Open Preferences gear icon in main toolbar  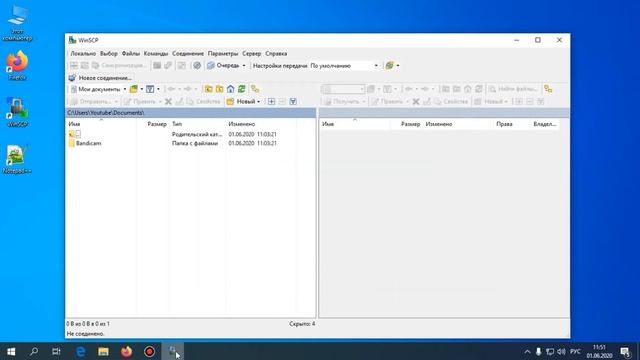(197, 65)
